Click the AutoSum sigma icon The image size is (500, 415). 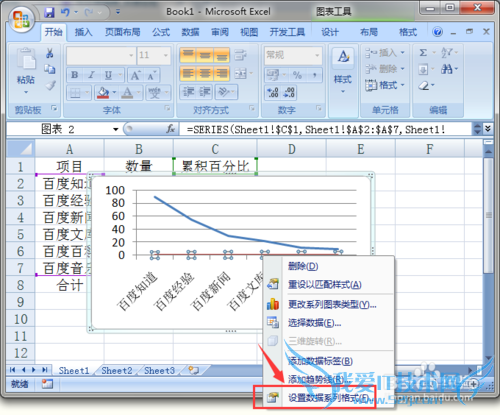point(423,53)
